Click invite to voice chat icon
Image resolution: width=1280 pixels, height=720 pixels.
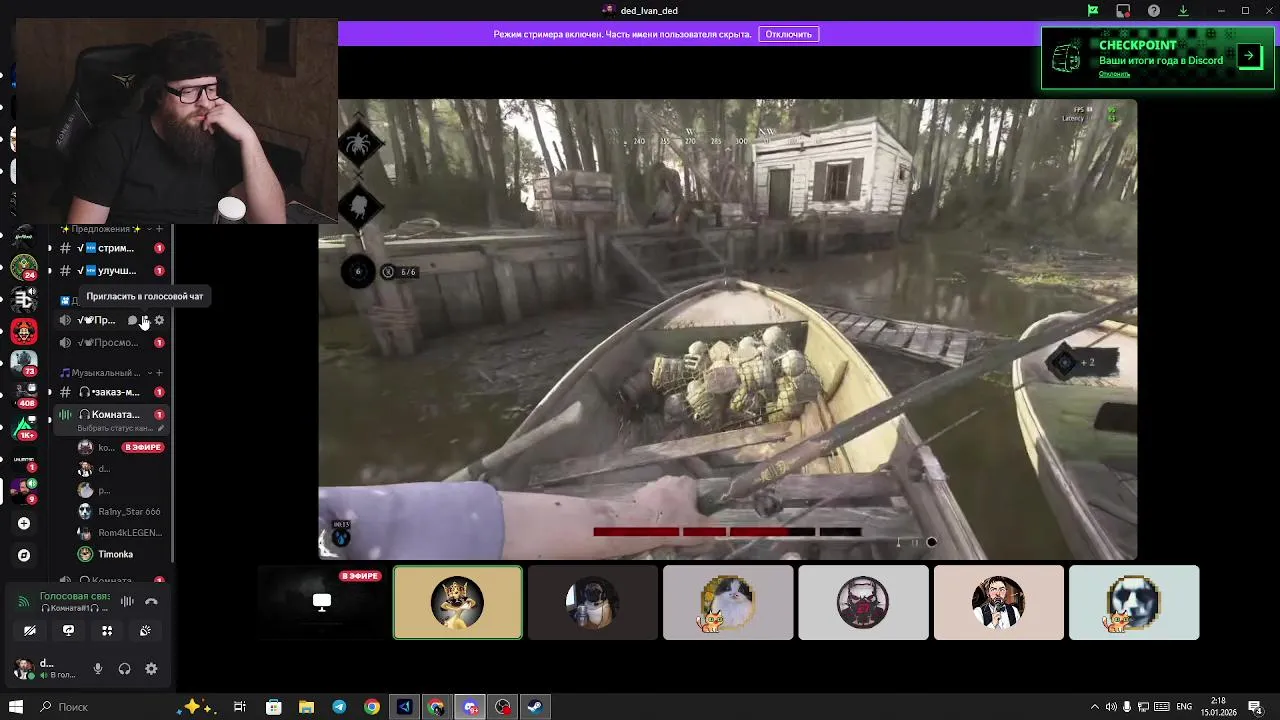(145, 320)
